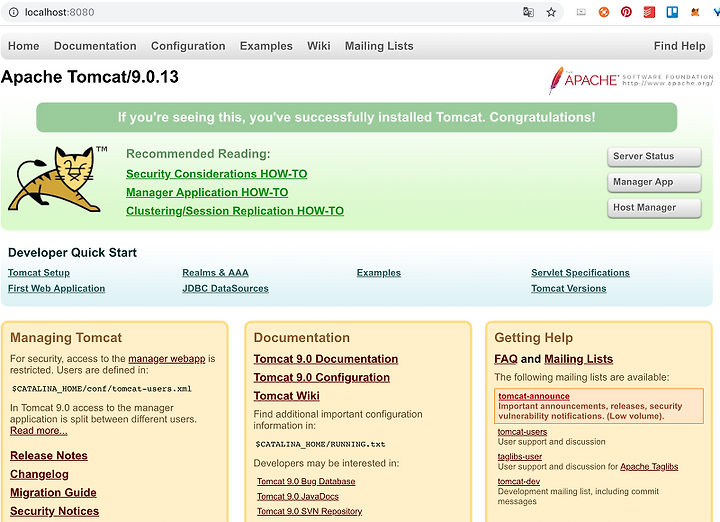This screenshot has width=720, height=522.
Task: Open the taglibs-user mailing list link
Action: 520,456
